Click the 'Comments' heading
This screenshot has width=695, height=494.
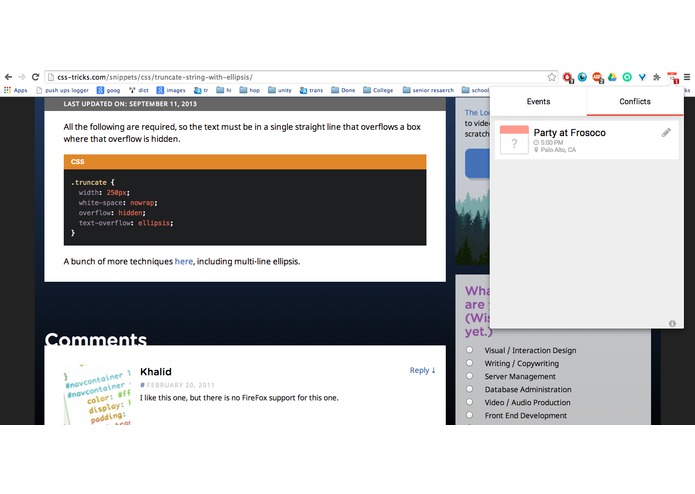pyautogui.click(x=96, y=339)
